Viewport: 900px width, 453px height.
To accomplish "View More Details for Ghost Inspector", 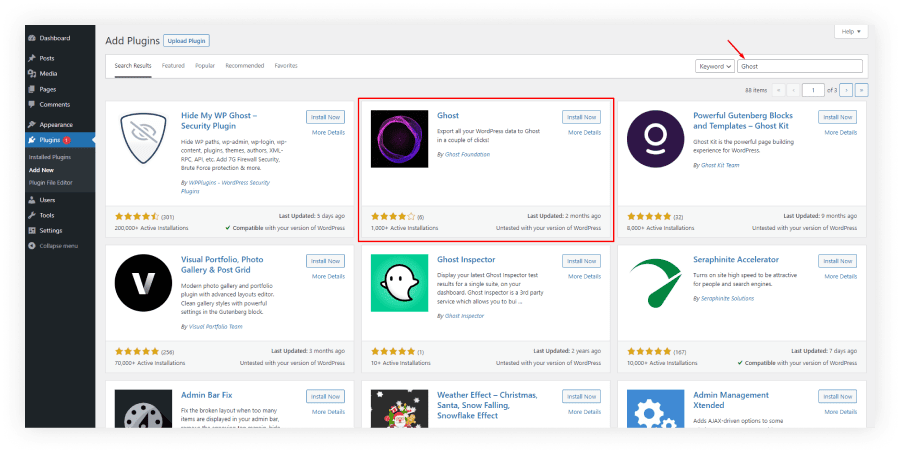I will [x=584, y=277].
